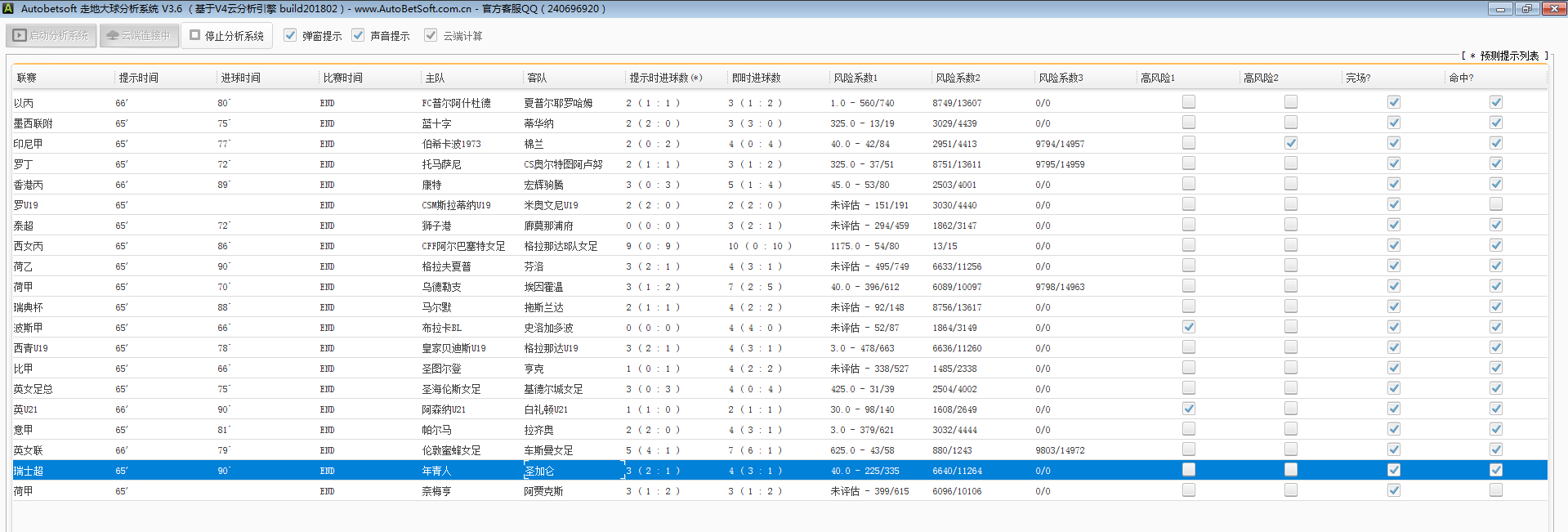Check 命中? box for the 罗U19 row
The image size is (1568, 532).
click(x=1496, y=204)
